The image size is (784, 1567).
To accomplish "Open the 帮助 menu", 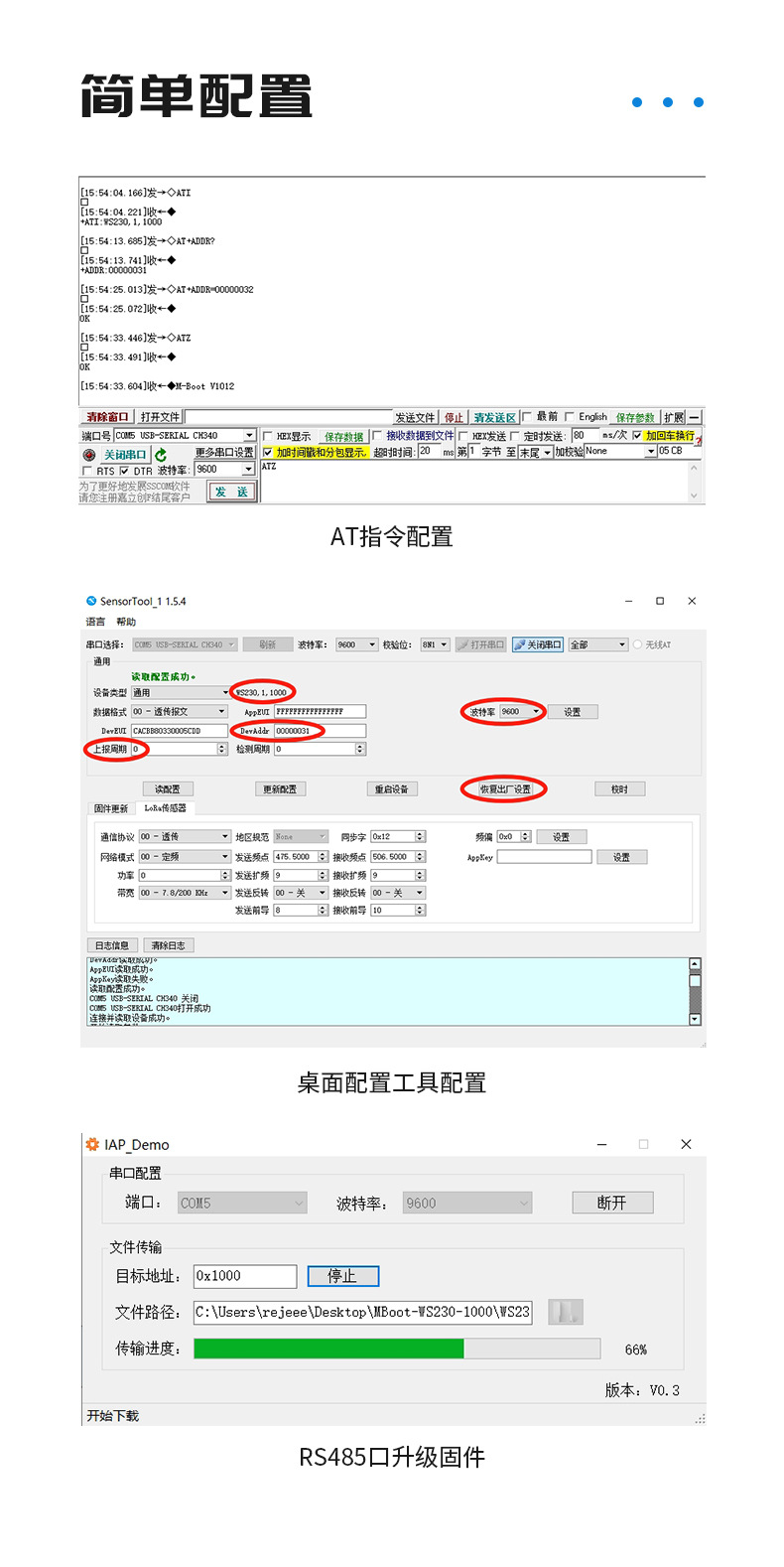I will tap(126, 622).
